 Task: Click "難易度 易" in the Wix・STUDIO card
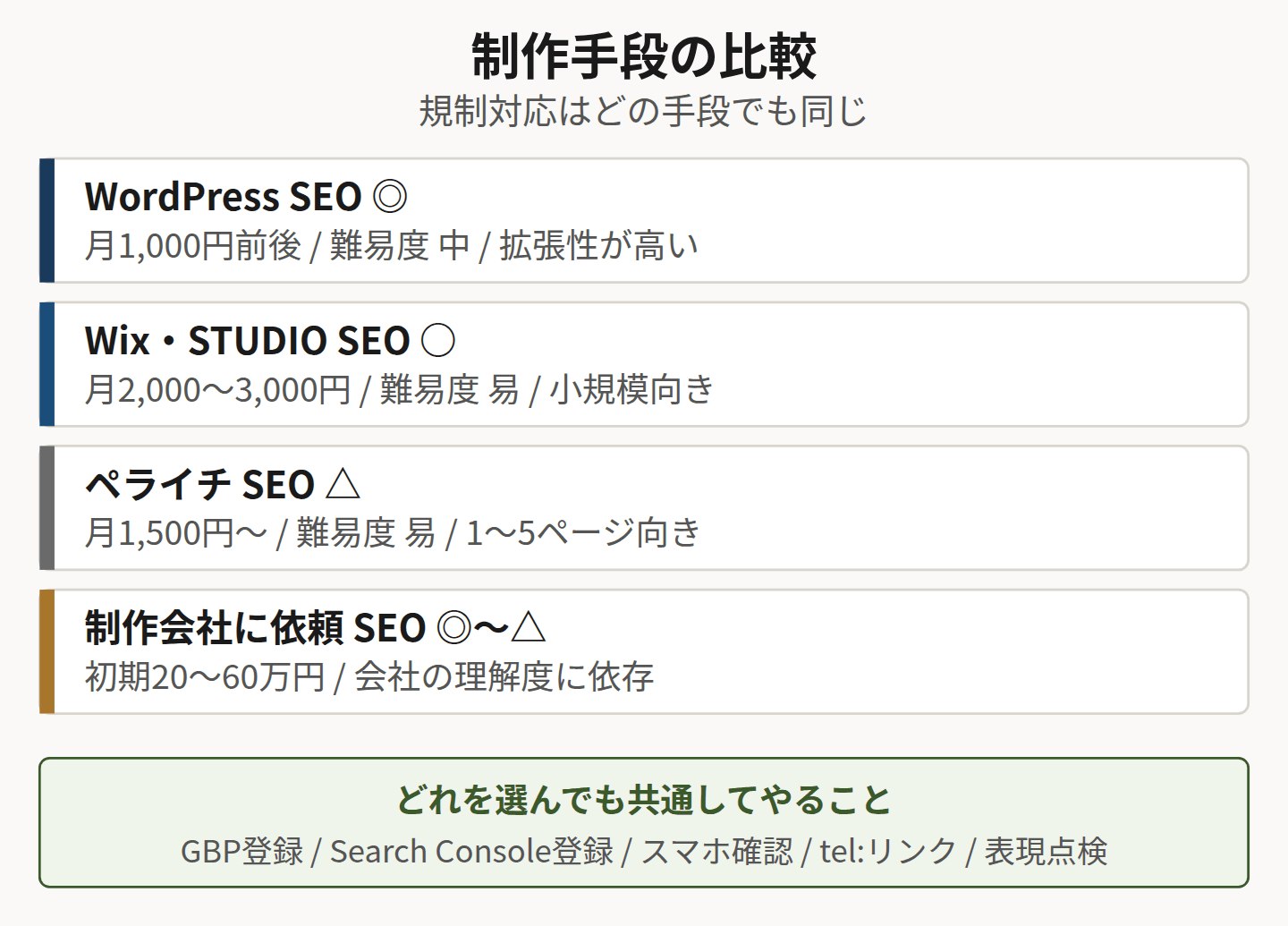(450, 389)
